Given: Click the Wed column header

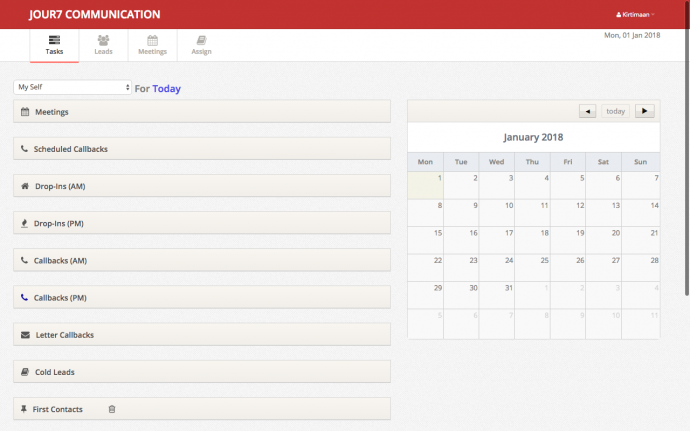Looking at the screenshot, I should point(496,162).
